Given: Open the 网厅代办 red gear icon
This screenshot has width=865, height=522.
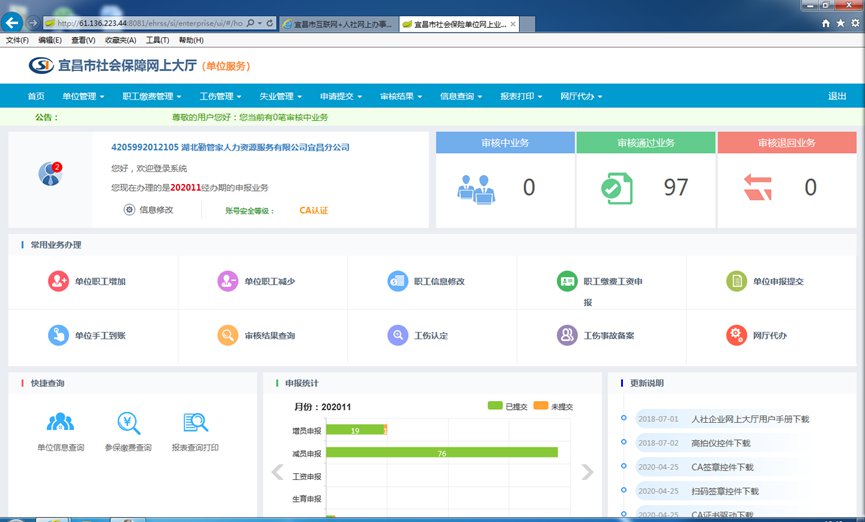Looking at the screenshot, I should (736, 335).
